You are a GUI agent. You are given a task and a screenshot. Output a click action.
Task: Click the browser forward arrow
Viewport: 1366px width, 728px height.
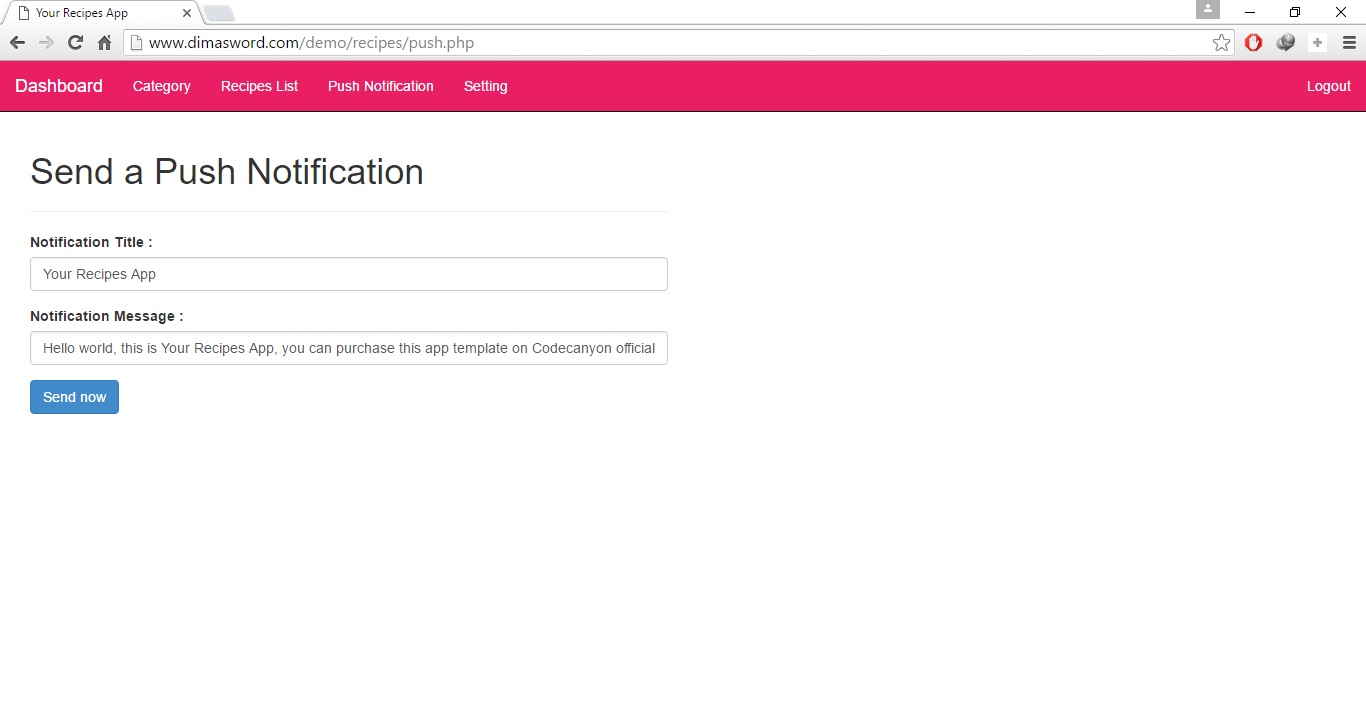point(46,43)
